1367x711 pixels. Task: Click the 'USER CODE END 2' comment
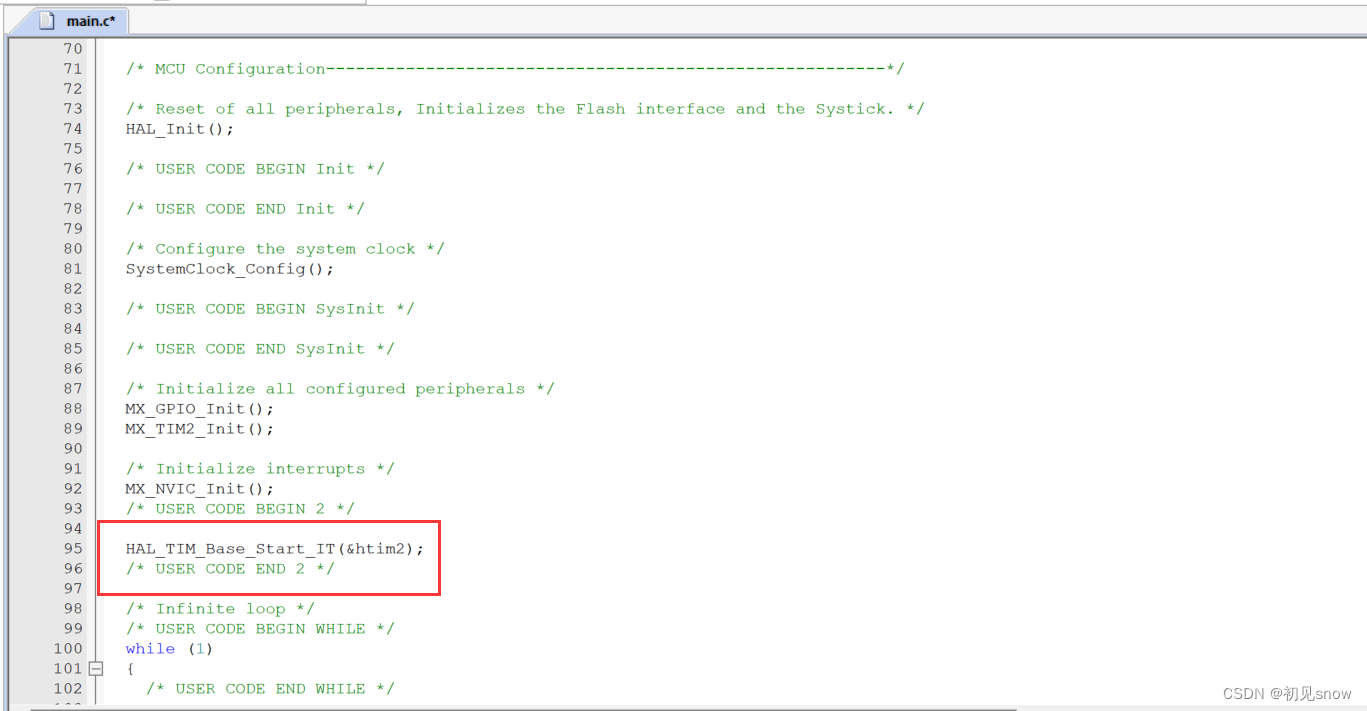coord(230,569)
